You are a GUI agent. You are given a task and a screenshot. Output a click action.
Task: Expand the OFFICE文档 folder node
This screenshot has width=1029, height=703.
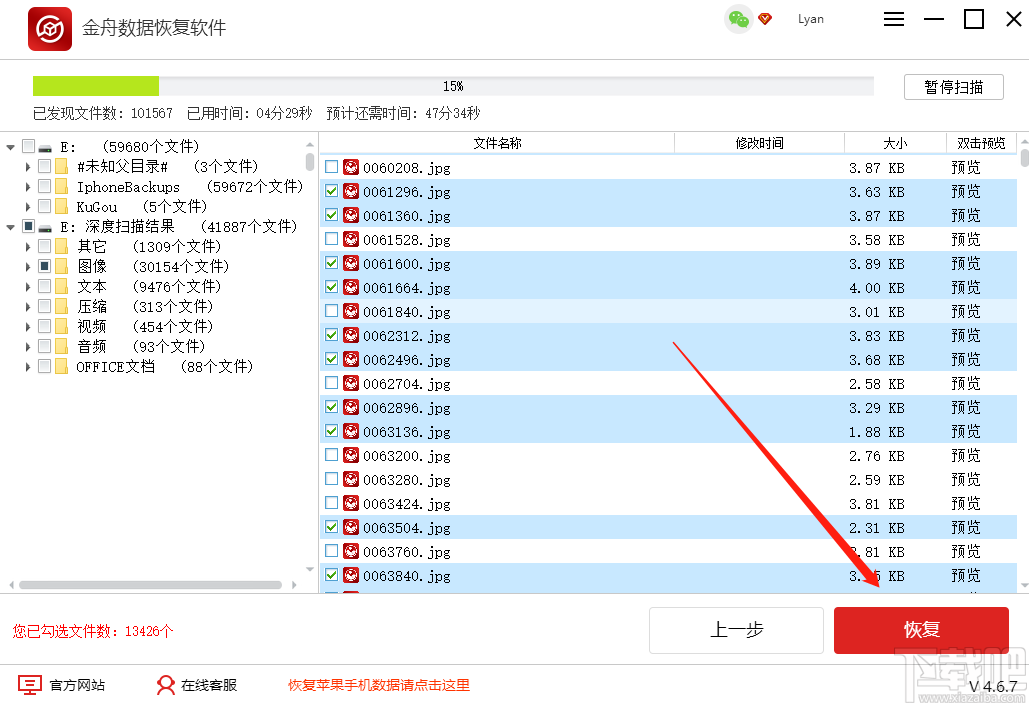pos(28,366)
